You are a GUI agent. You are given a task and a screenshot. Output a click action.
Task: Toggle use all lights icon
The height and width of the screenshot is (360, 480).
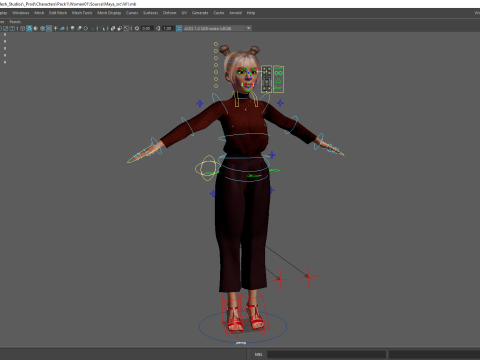point(55,28)
